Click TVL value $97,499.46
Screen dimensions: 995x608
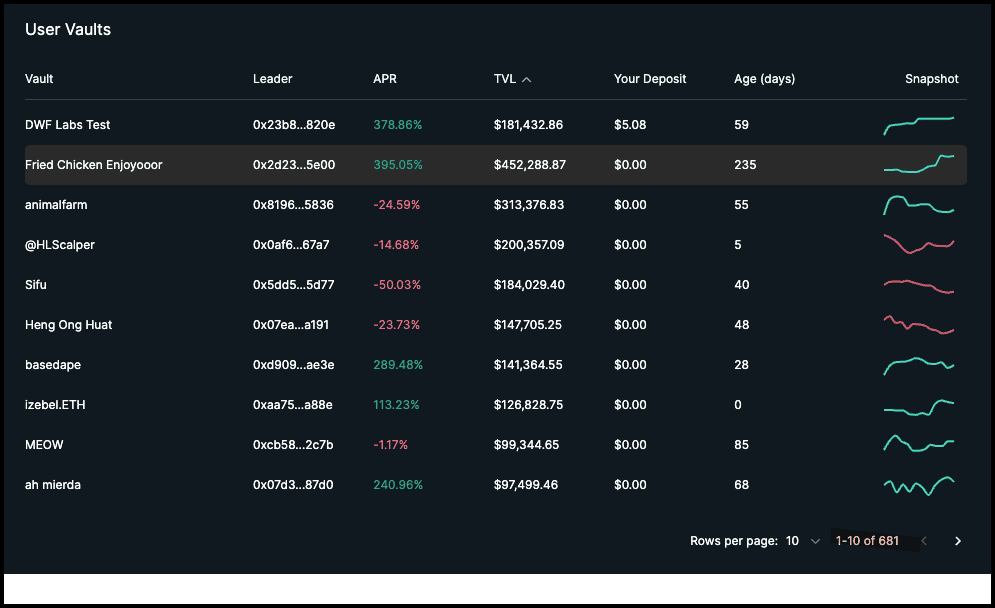pyautogui.click(x=525, y=485)
